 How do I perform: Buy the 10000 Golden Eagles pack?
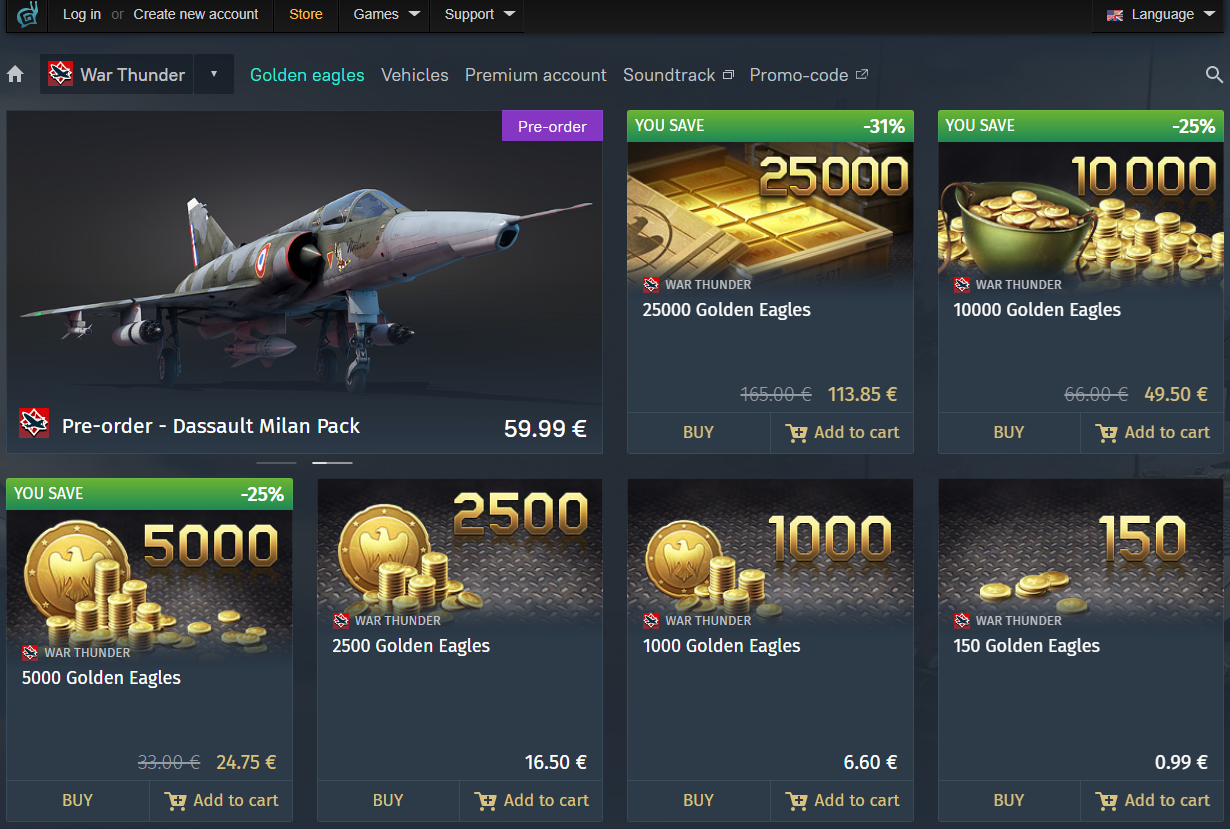pyautogui.click(x=1009, y=433)
